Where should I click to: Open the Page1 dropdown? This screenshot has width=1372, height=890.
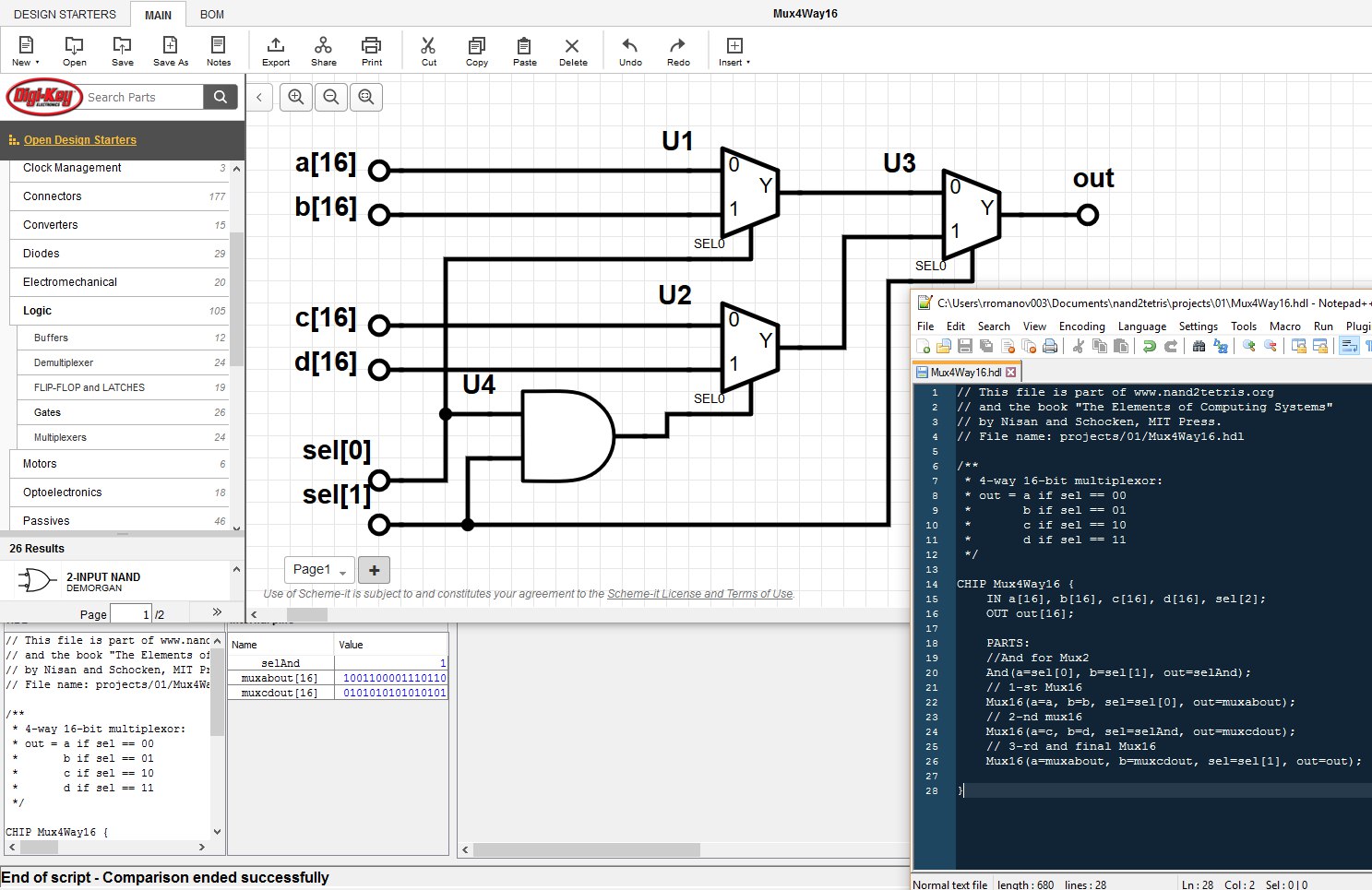click(319, 570)
